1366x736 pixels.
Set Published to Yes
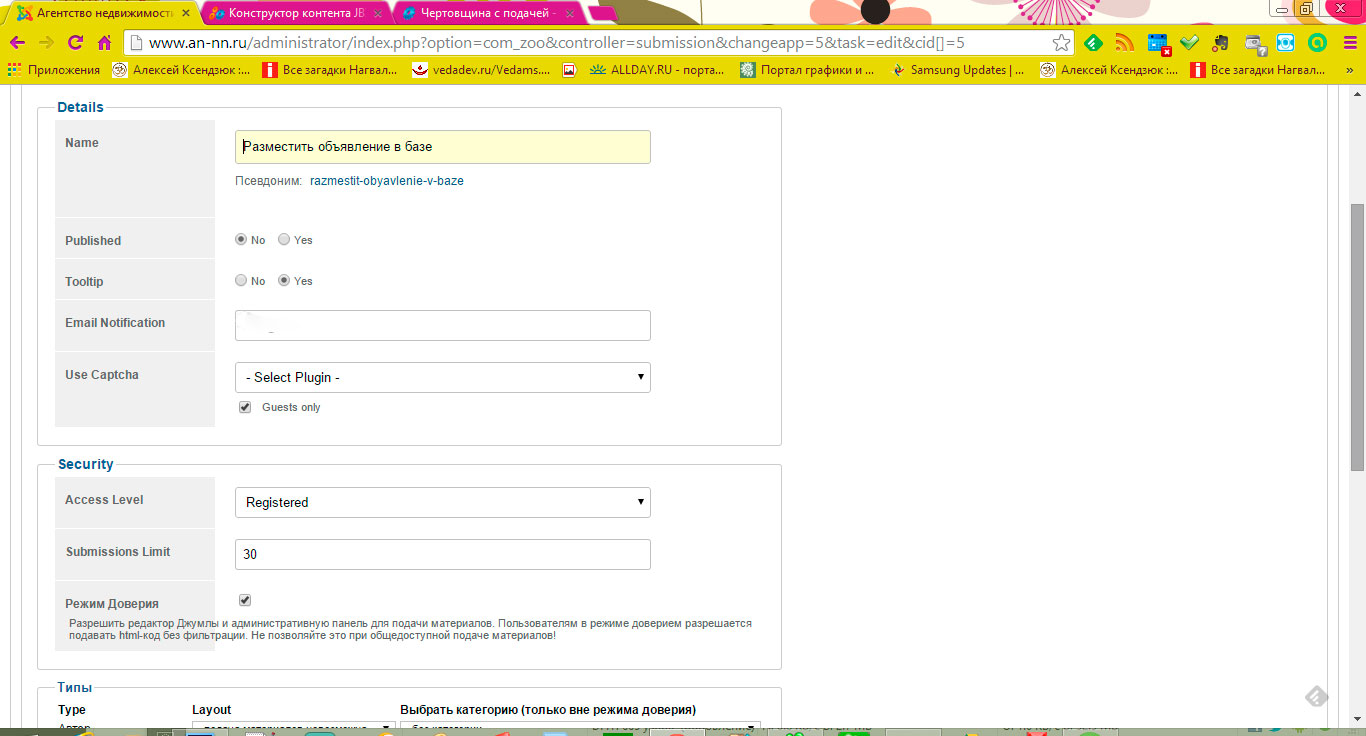click(284, 240)
